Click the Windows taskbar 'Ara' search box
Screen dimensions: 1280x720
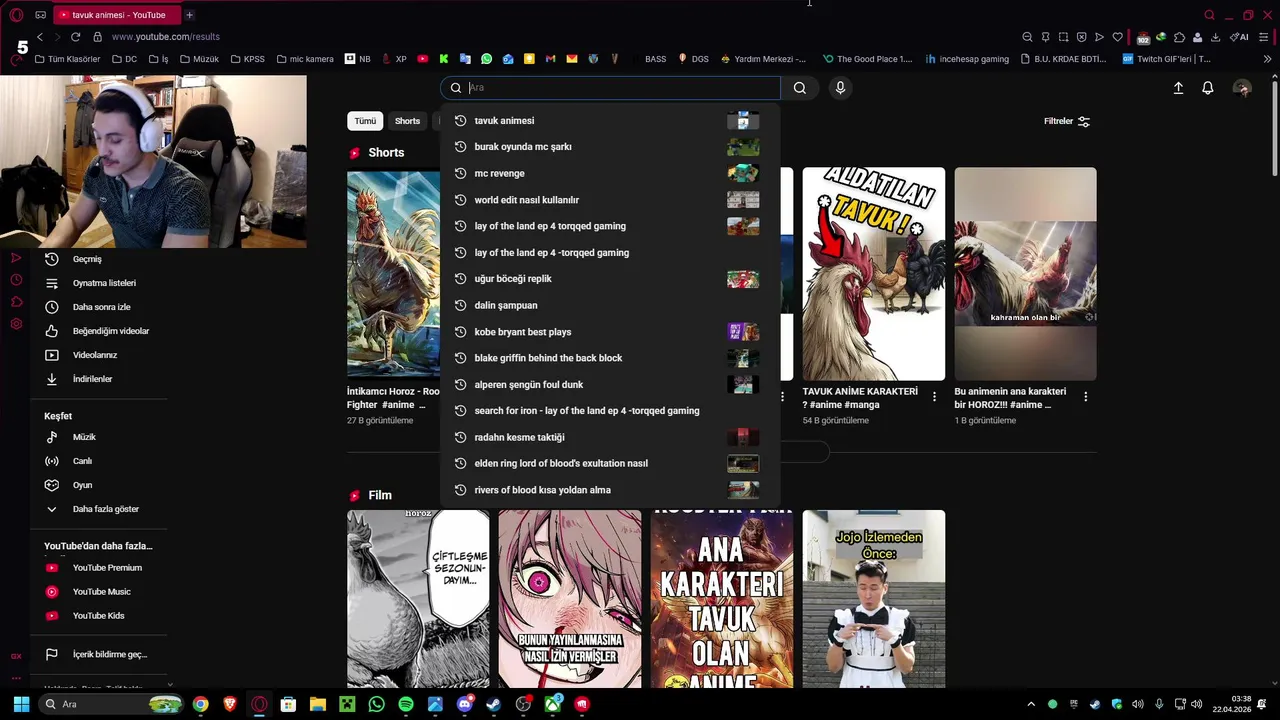pos(112,704)
